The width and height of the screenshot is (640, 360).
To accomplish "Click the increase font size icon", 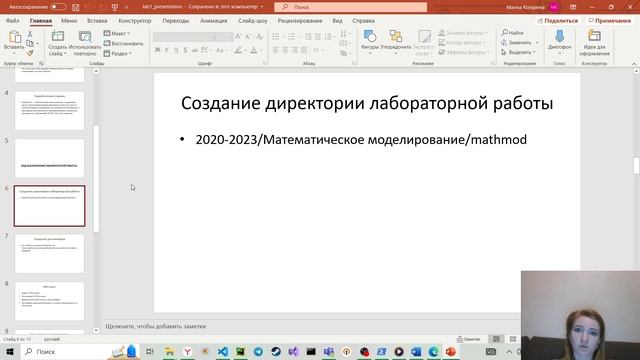I will point(238,37).
